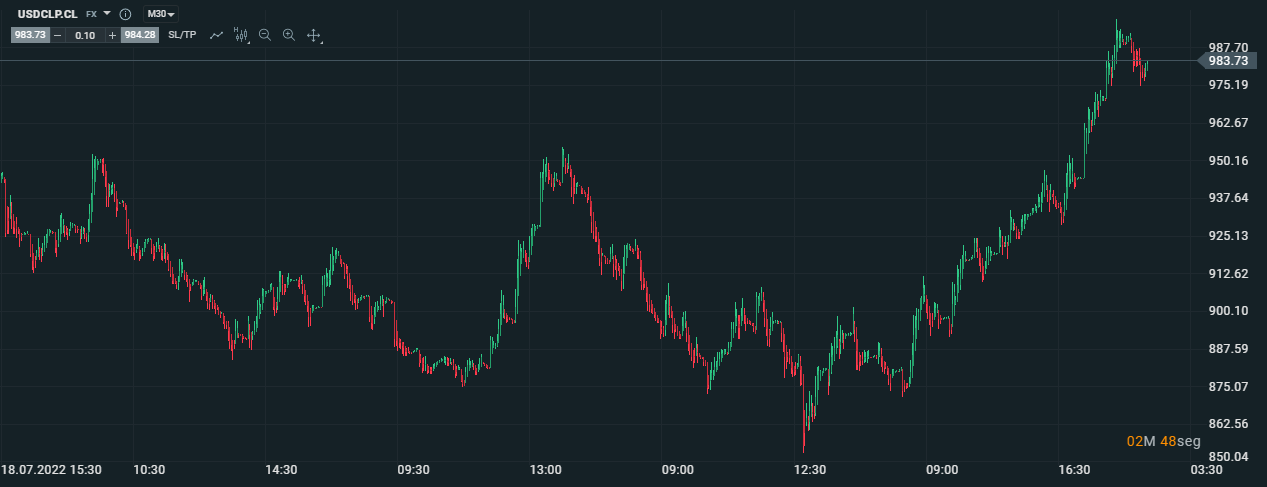Decrease trade volume with minus button
The height and width of the screenshot is (487, 1267).
pos(57,35)
